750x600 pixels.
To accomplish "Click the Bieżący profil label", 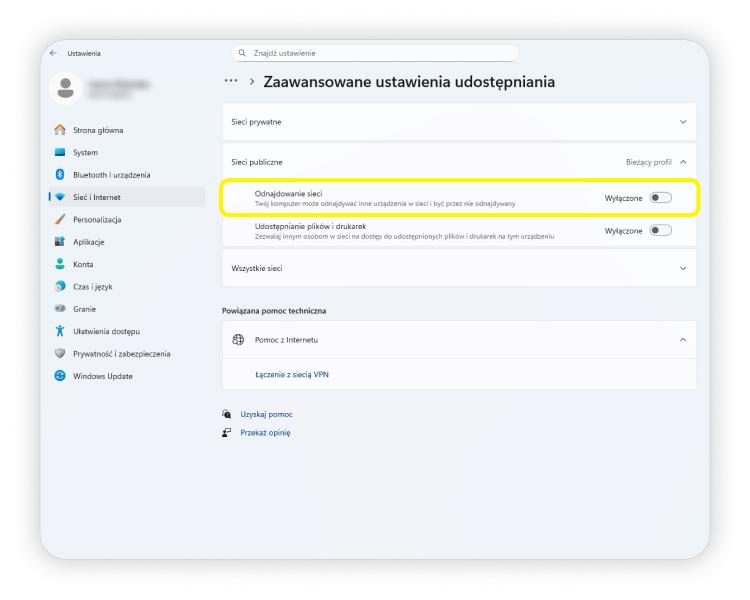I will tap(649, 162).
